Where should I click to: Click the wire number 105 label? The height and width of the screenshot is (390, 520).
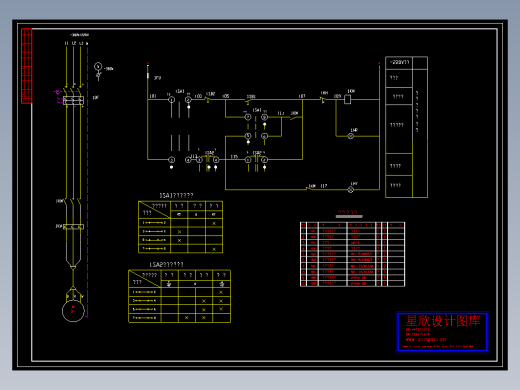coord(226,96)
